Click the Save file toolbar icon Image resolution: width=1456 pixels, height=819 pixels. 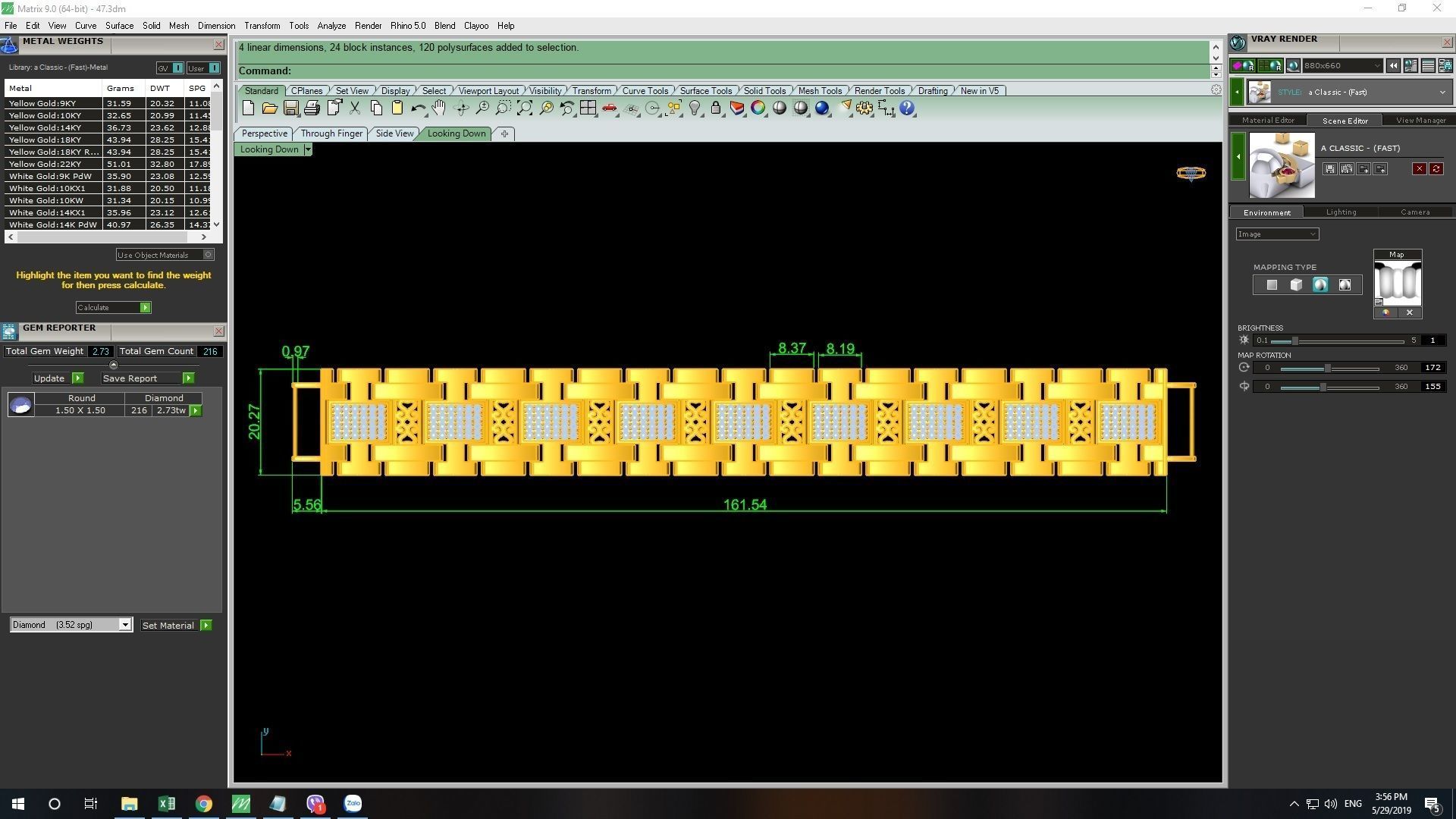[x=290, y=108]
